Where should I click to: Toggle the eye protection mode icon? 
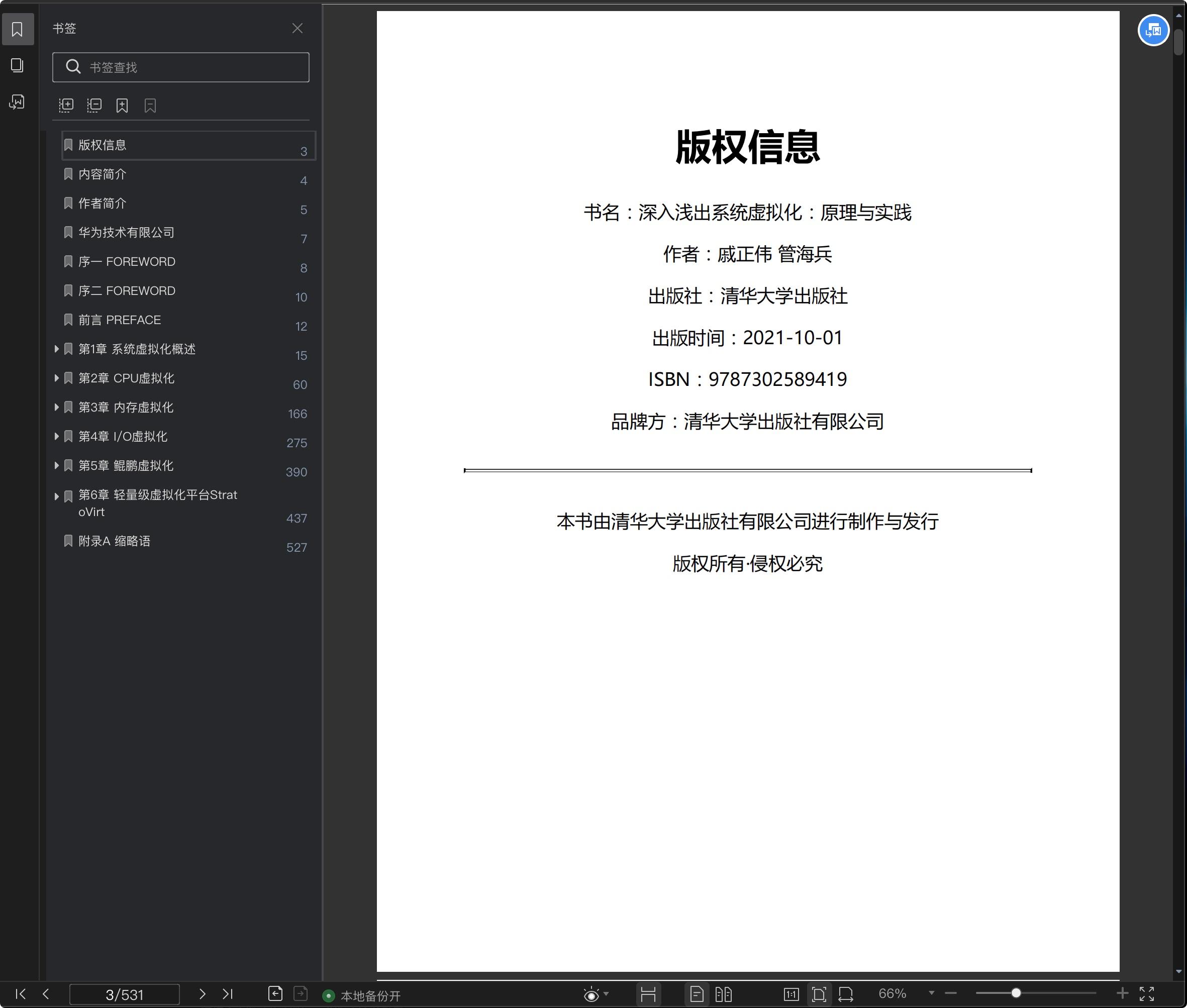pyautogui.click(x=591, y=994)
